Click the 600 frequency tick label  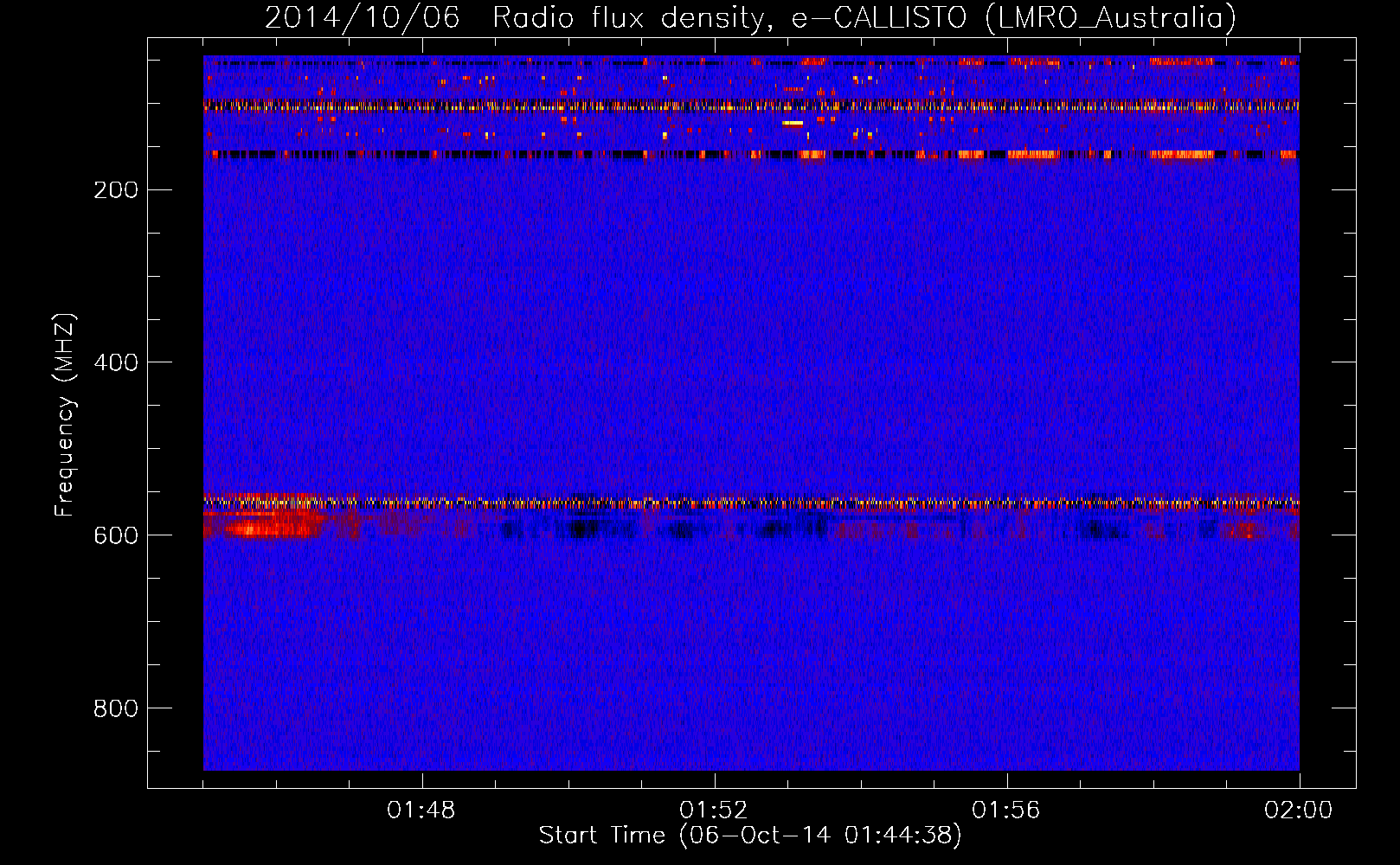pos(115,535)
